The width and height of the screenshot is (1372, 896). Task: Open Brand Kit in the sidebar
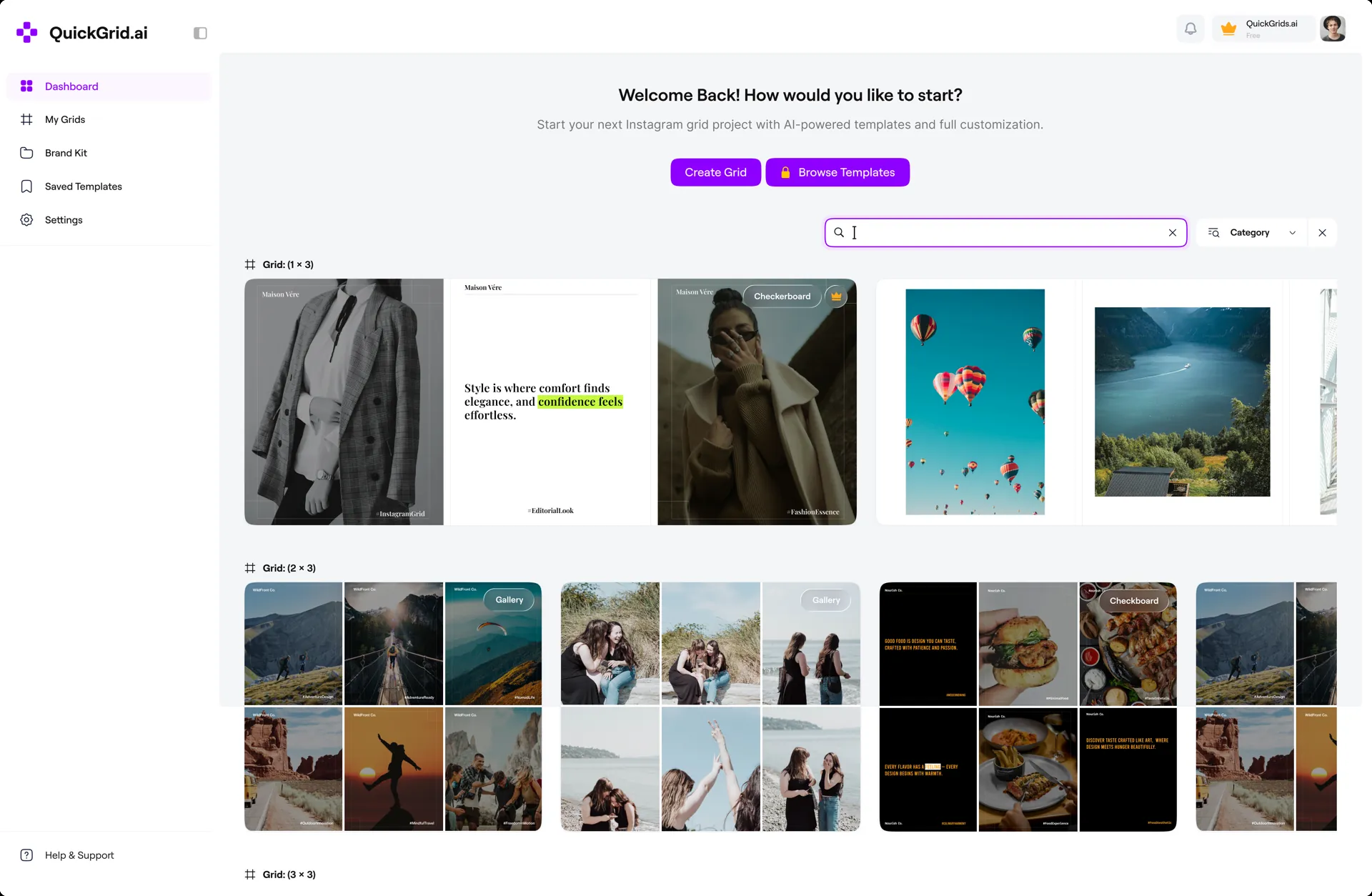[x=109, y=153]
